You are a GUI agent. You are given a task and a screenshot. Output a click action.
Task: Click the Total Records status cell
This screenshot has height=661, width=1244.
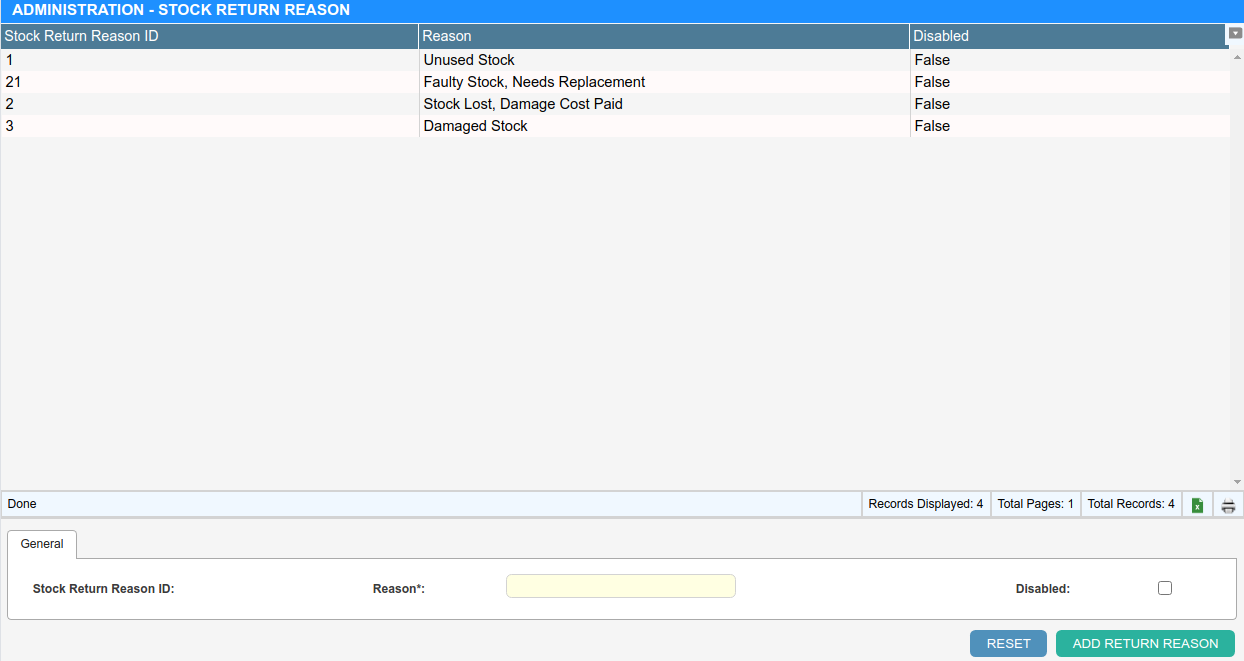tap(1130, 504)
